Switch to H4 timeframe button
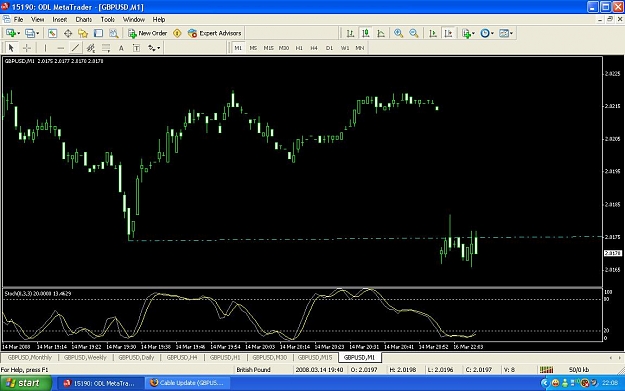Image resolution: width=625 pixels, height=391 pixels. (x=314, y=48)
